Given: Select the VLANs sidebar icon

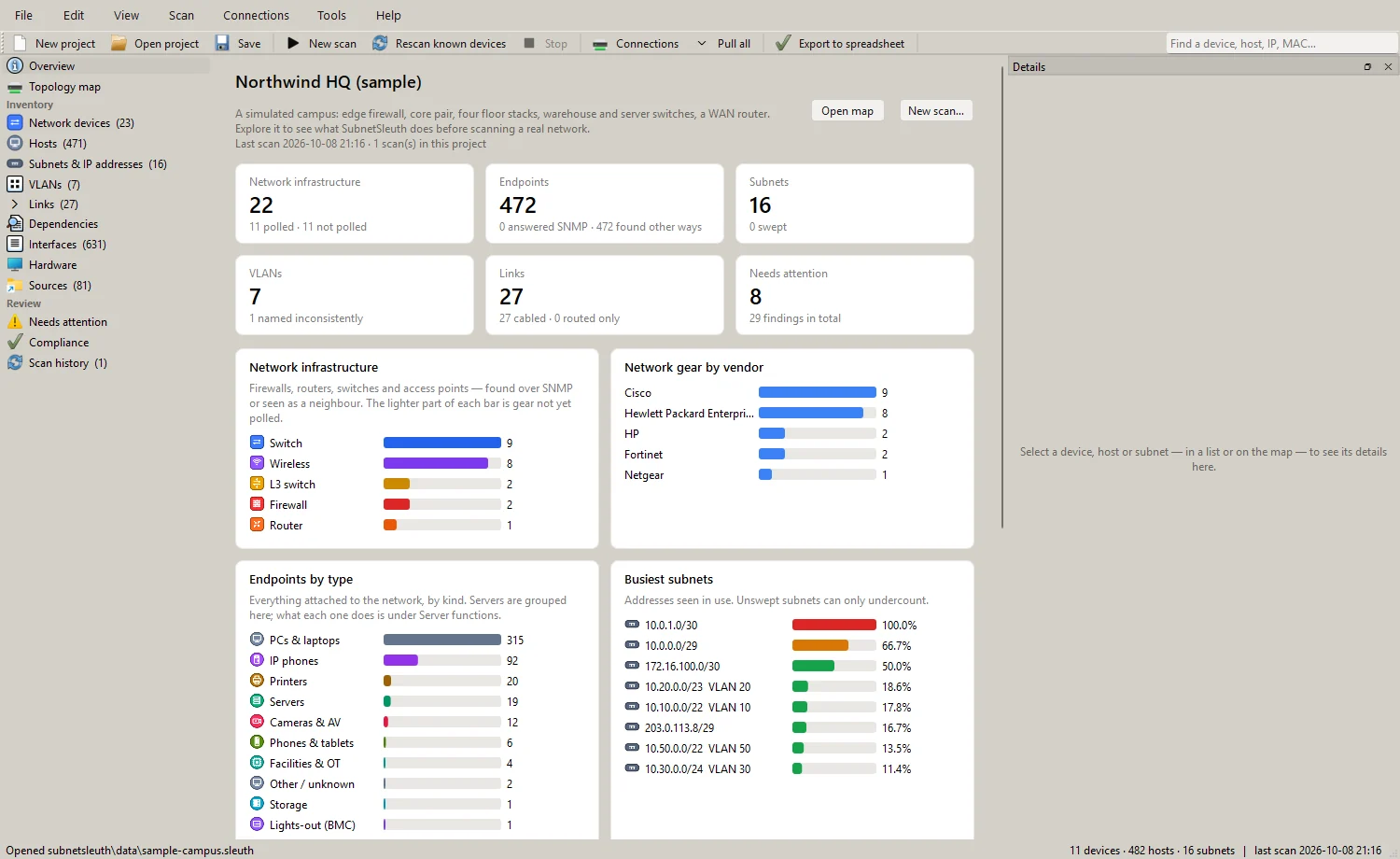Looking at the screenshot, I should (x=15, y=184).
